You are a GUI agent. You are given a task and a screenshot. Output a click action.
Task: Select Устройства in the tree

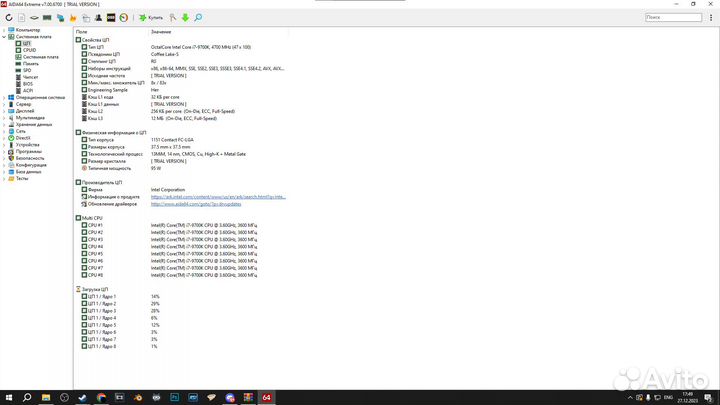point(28,145)
